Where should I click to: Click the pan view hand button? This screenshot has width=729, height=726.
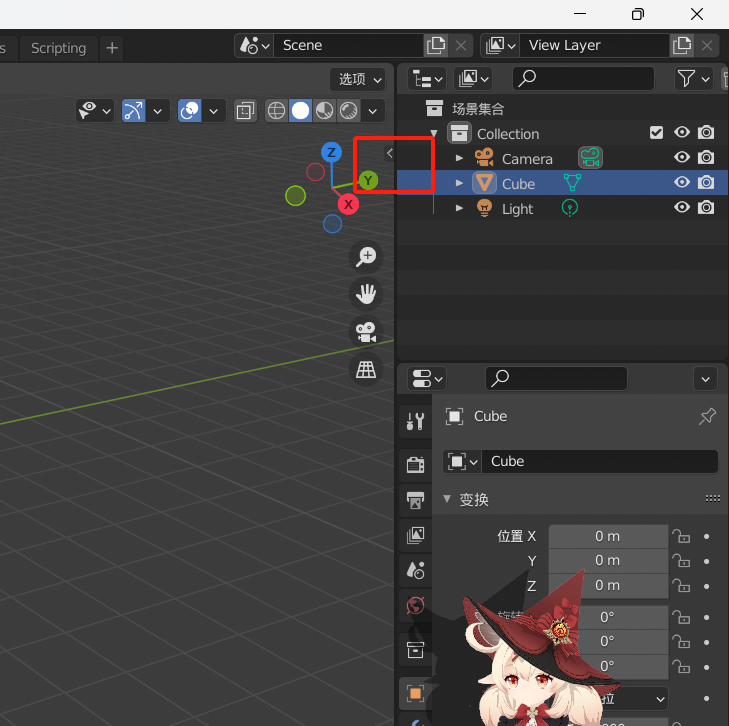tap(366, 294)
